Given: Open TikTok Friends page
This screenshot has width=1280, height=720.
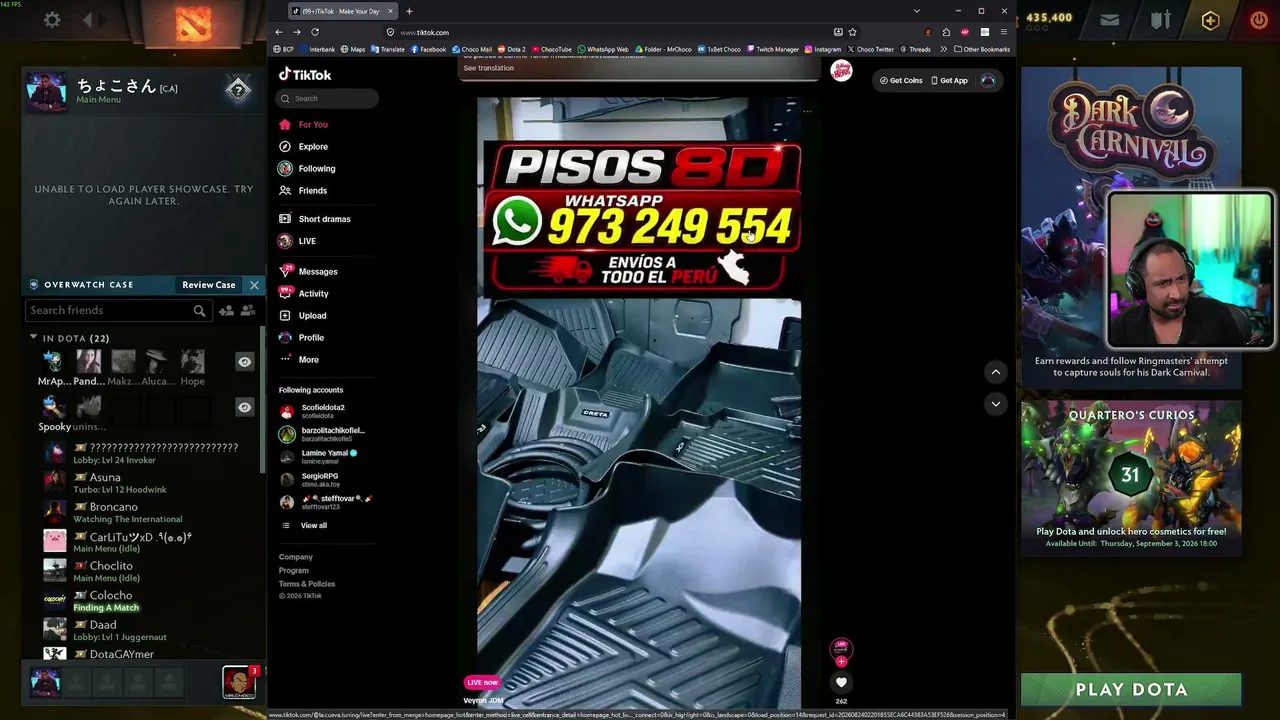Looking at the screenshot, I should pyautogui.click(x=303, y=190).
